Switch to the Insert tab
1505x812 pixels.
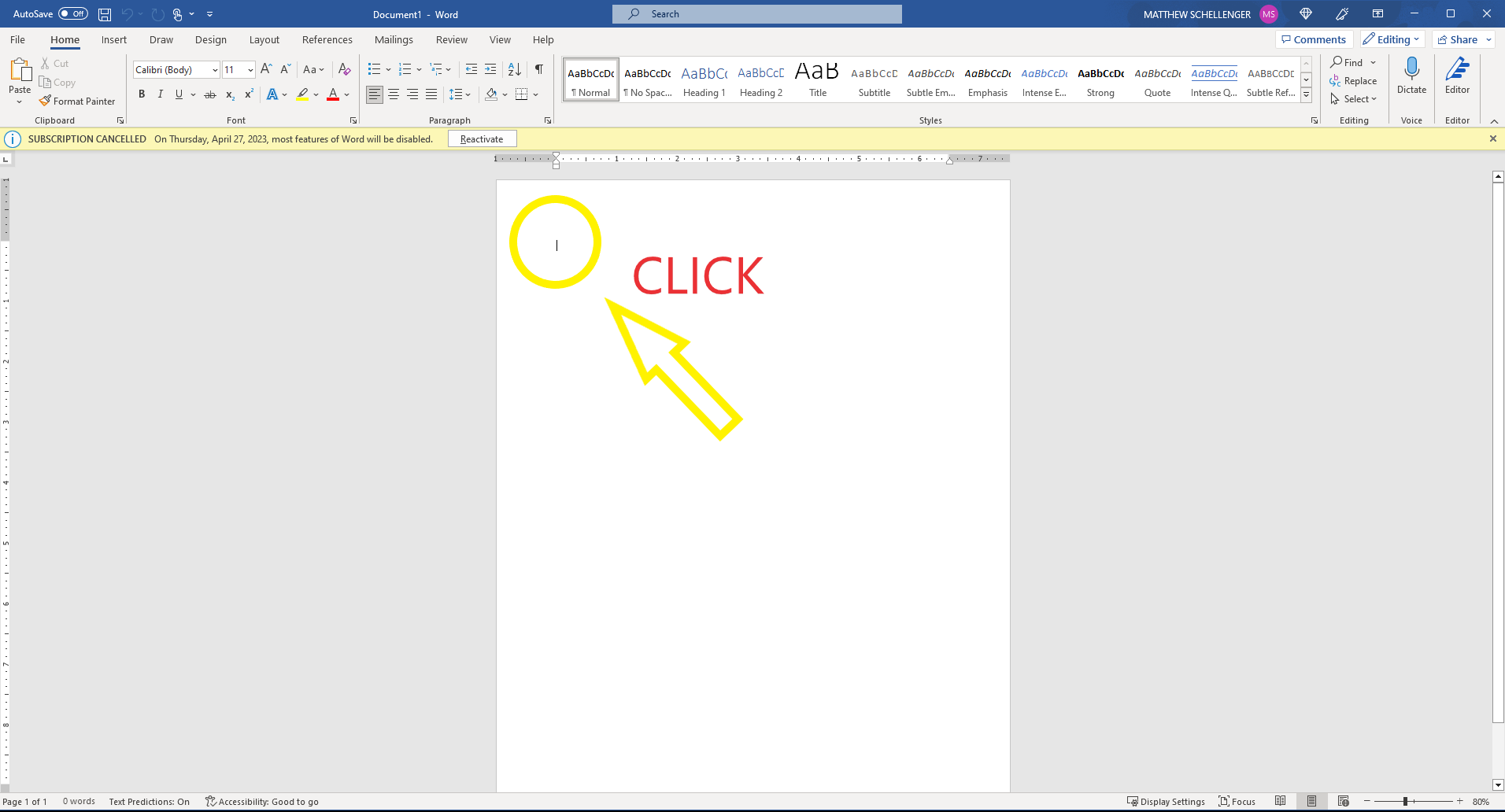pyautogui.click(x=114, y=40)
